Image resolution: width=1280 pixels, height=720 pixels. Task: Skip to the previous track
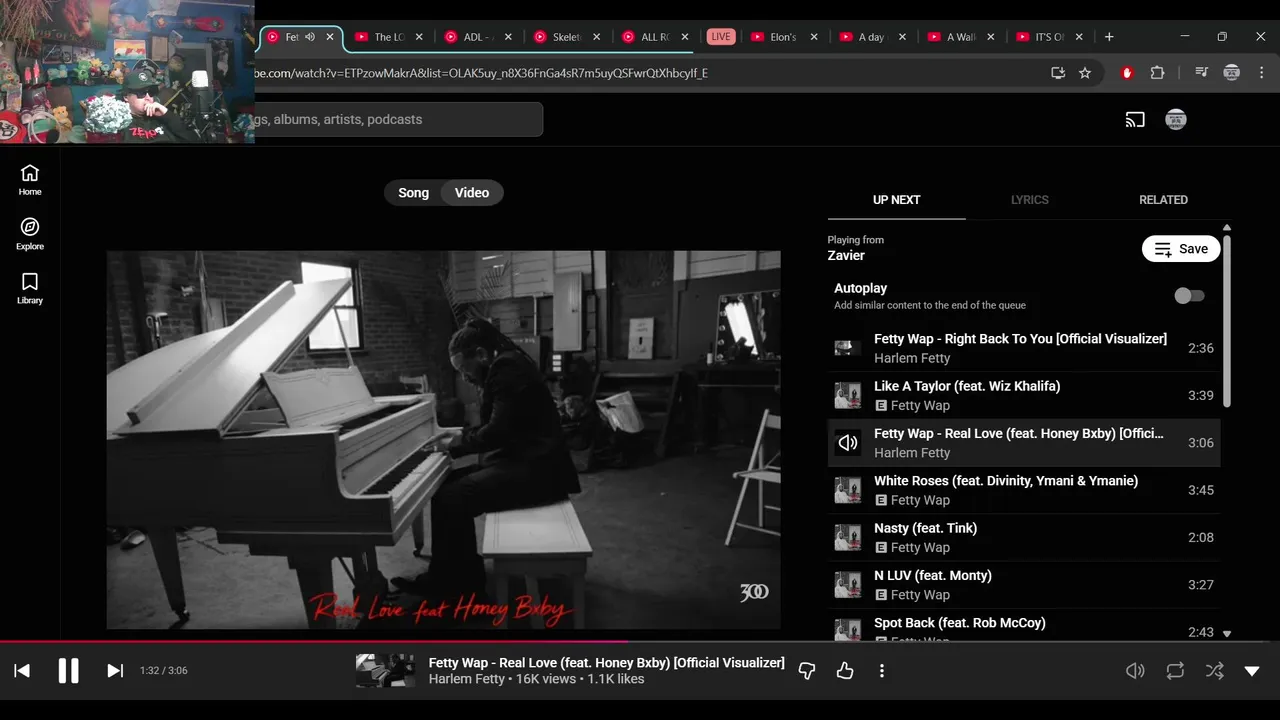coord(22,671)
